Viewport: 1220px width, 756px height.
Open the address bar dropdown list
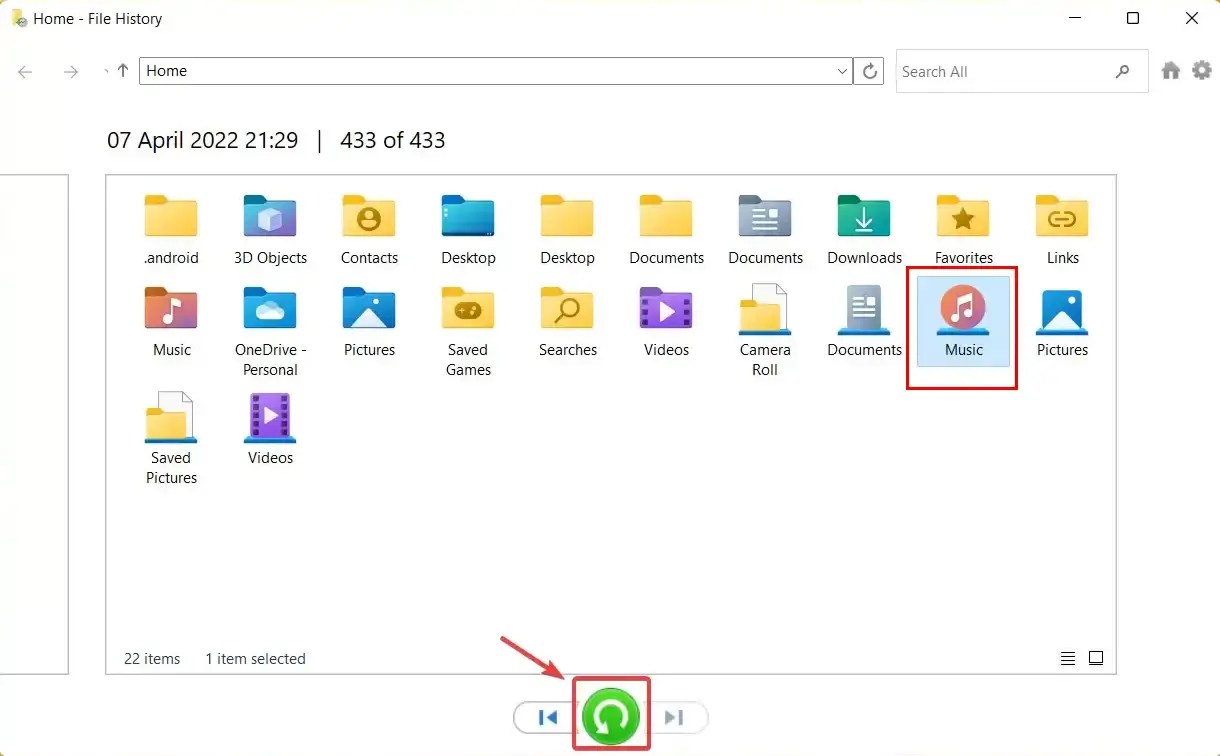(841, 71)
